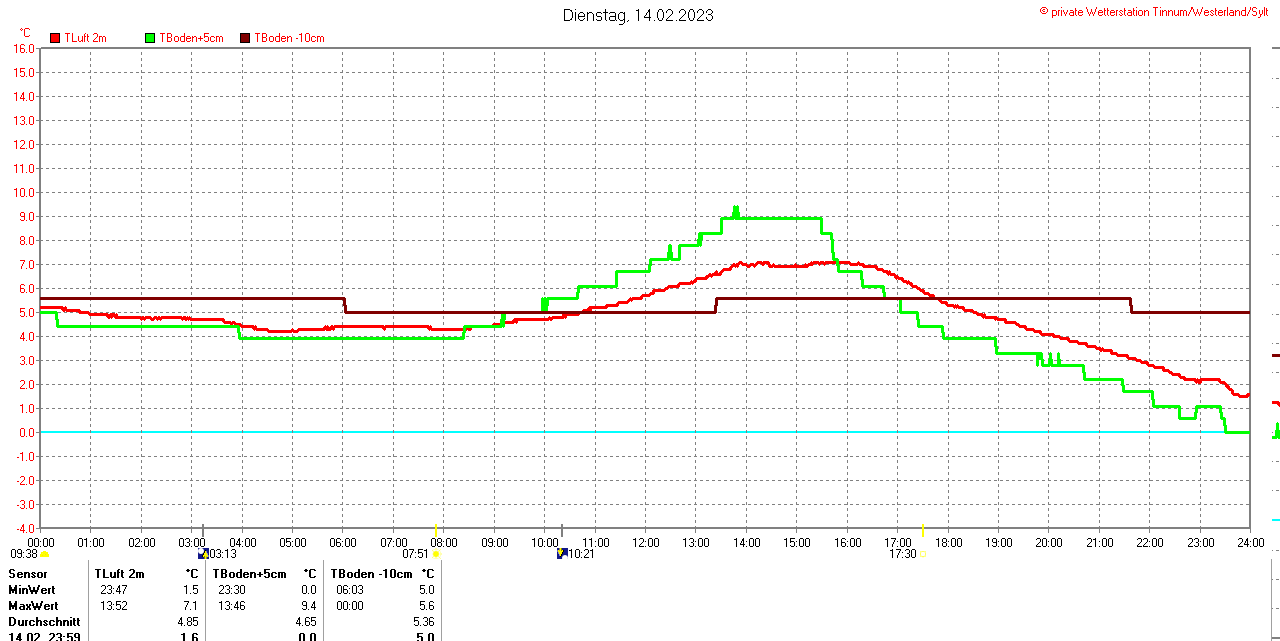Click the MaxWert row label in the table
Viewport: 1280px width, 641px height.
click(33, 606)
